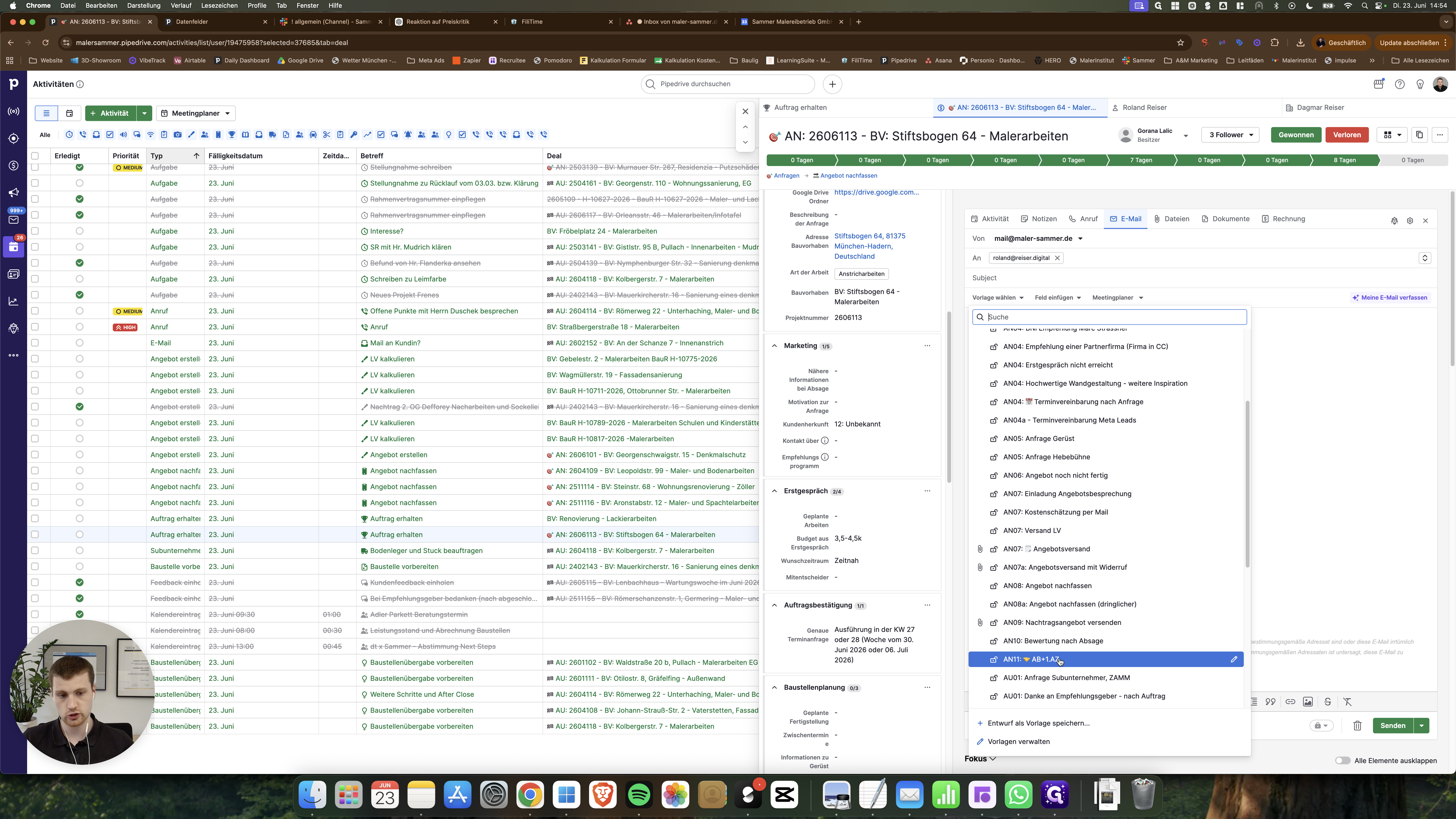Click the Gewonnen button
1456x819 pixels.
(1296, 135)
